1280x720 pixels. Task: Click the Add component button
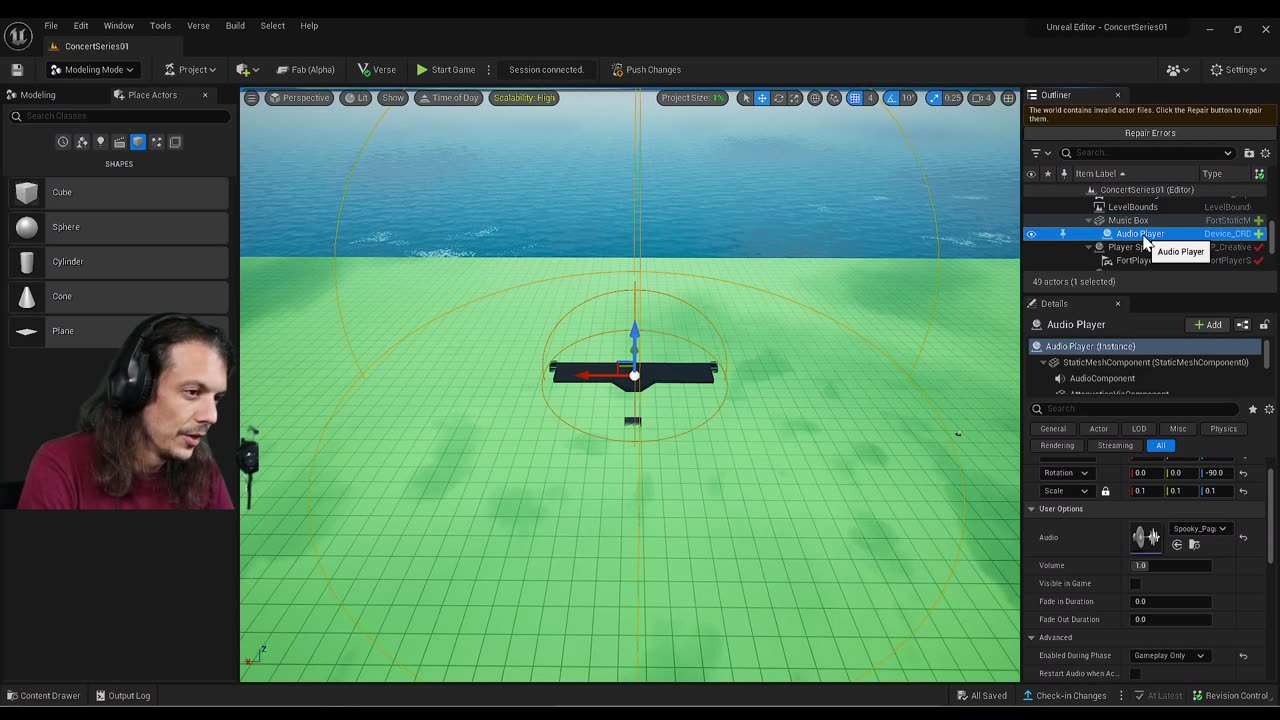coord(1208,325)
